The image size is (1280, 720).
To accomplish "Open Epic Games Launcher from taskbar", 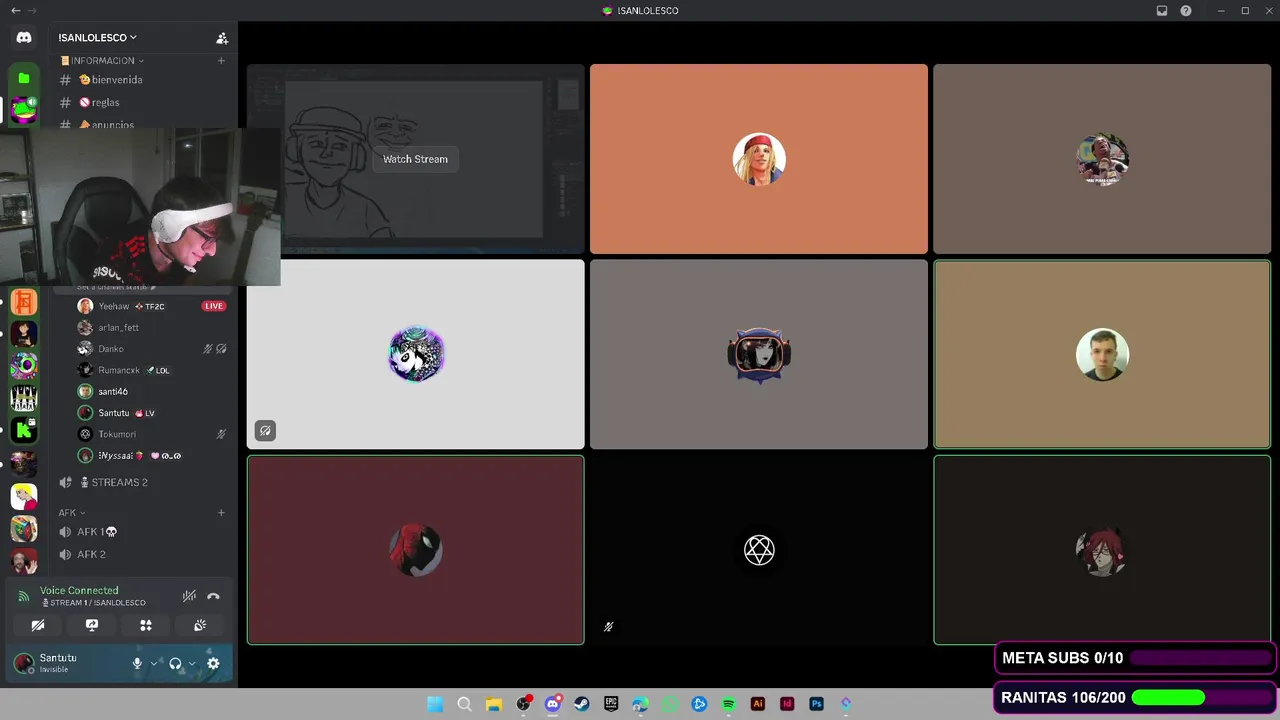I will pyautogui.click(x=611, y=704).
